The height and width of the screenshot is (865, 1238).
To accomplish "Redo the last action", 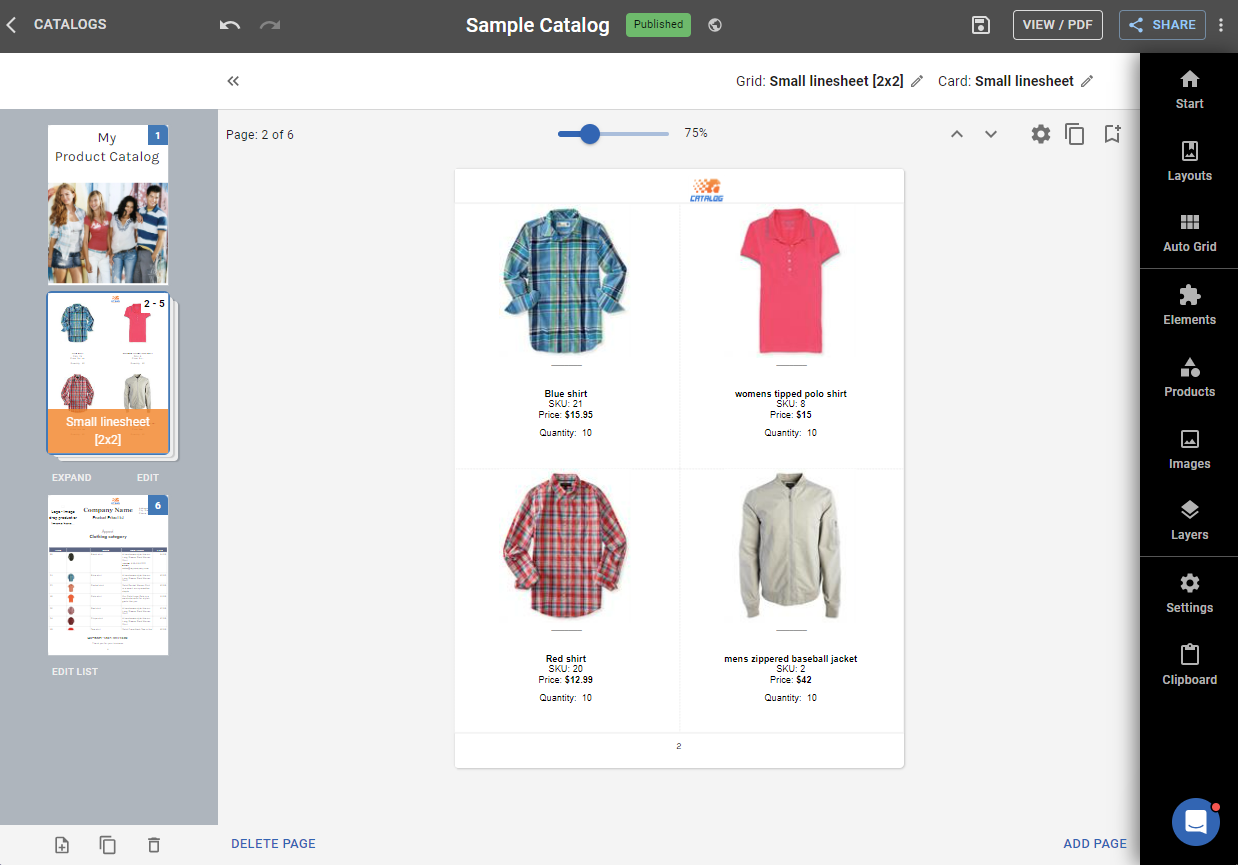I will [270, 25].
